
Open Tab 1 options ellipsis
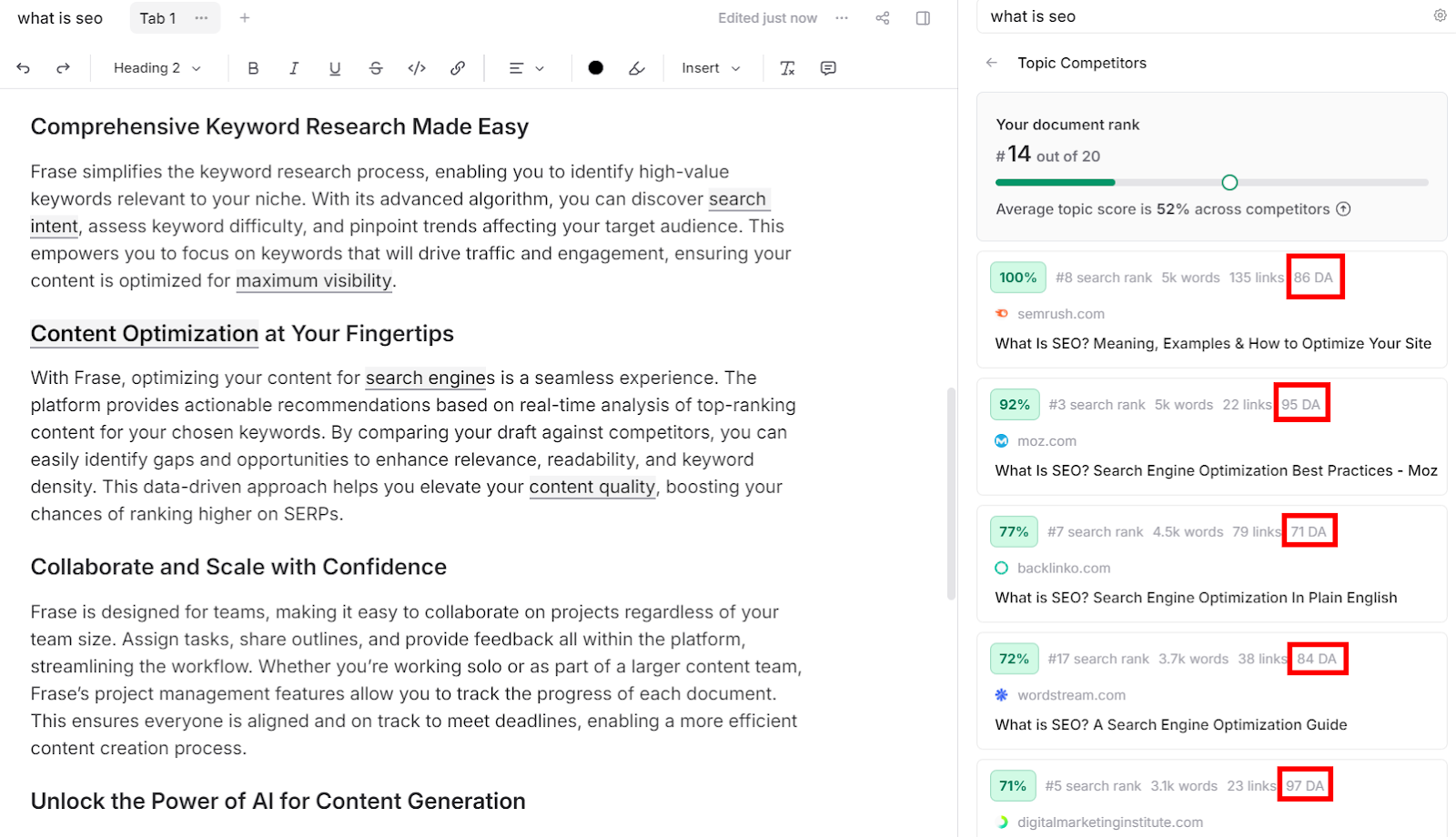tap(201, 18)
